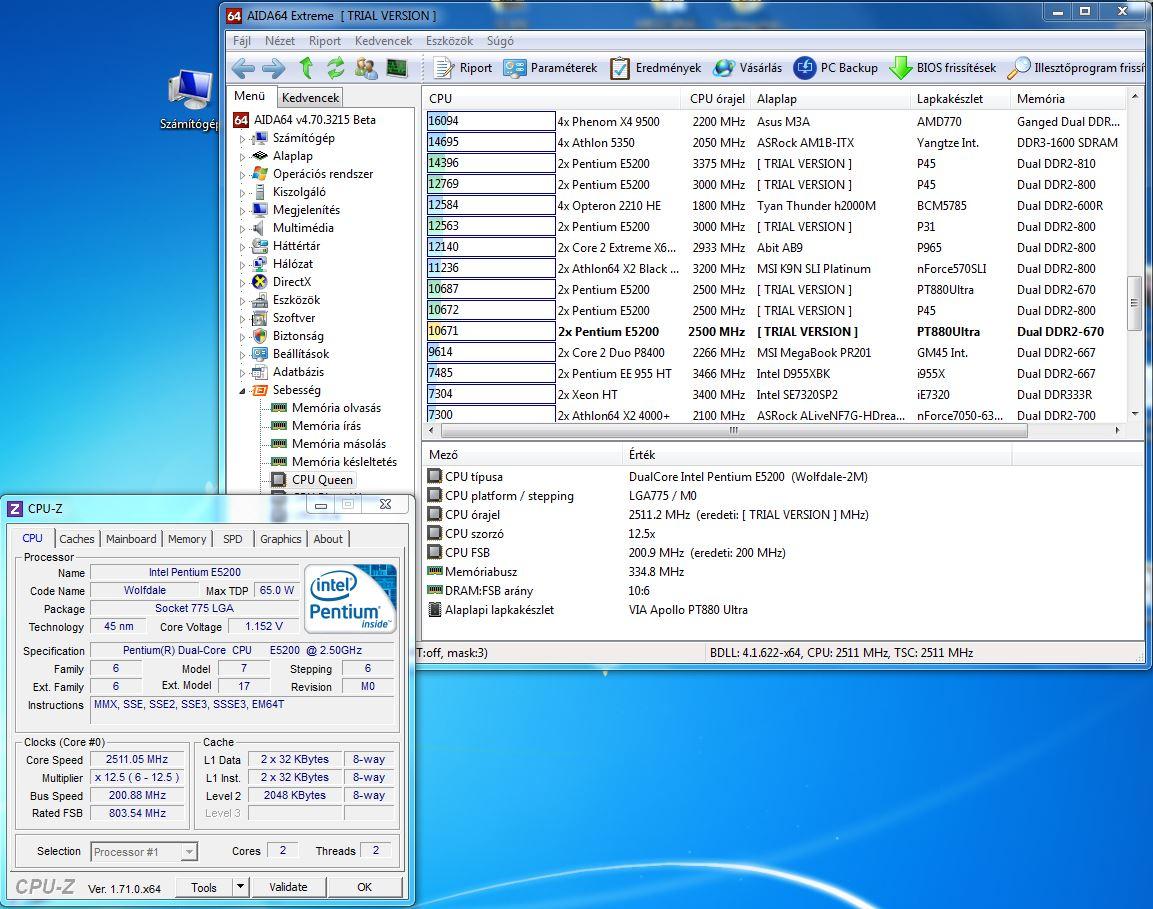Click the DirectX tree item
The height and width of the screenshot is (909, 1153).
[x=292, y=282]
